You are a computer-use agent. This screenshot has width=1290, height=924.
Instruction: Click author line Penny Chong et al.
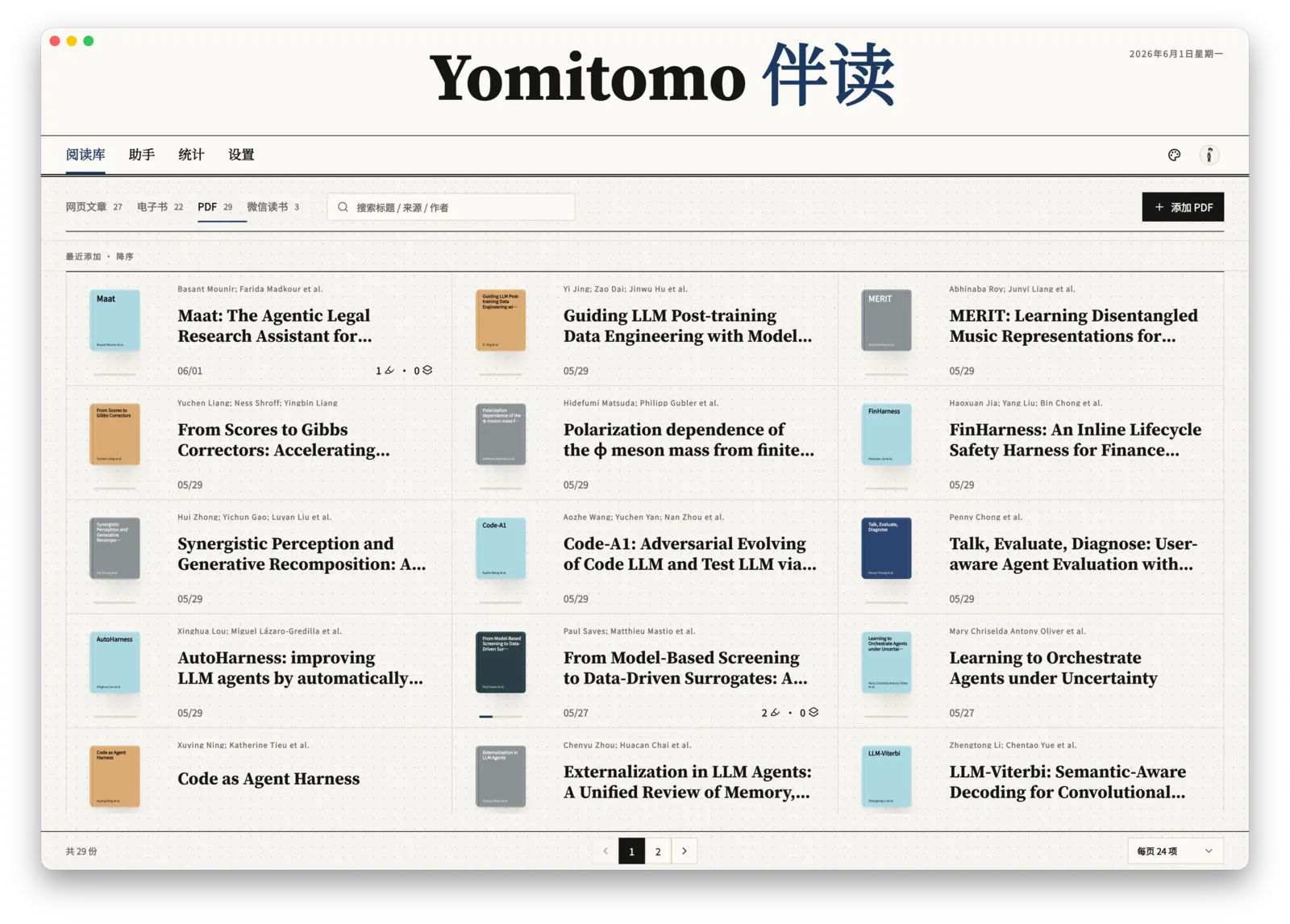985,517
